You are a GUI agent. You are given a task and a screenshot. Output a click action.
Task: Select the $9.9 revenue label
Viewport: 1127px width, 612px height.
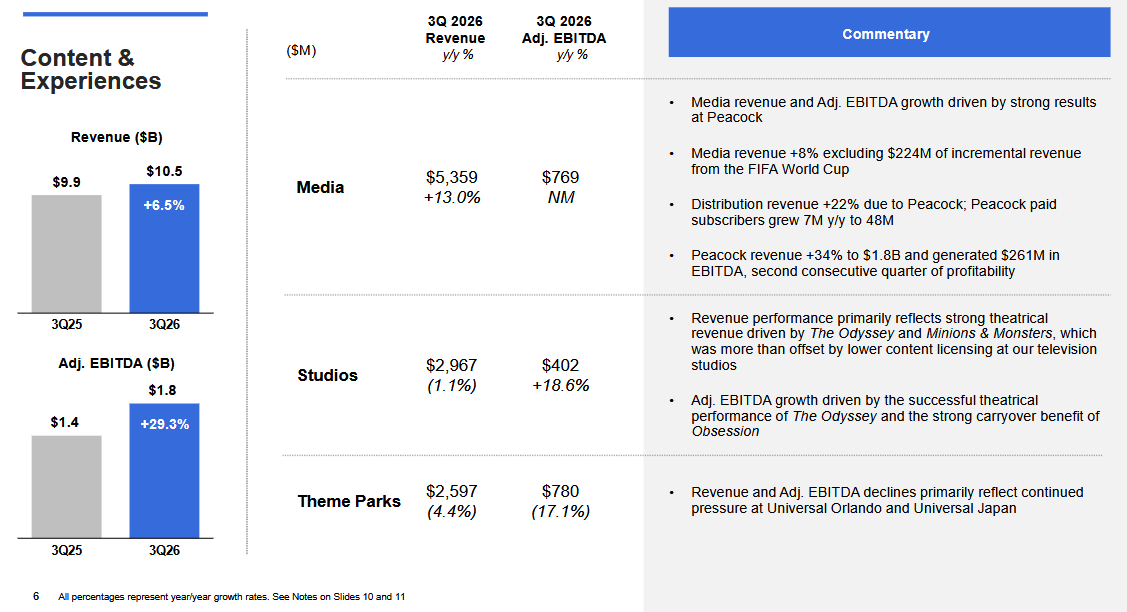pos(66,183)
